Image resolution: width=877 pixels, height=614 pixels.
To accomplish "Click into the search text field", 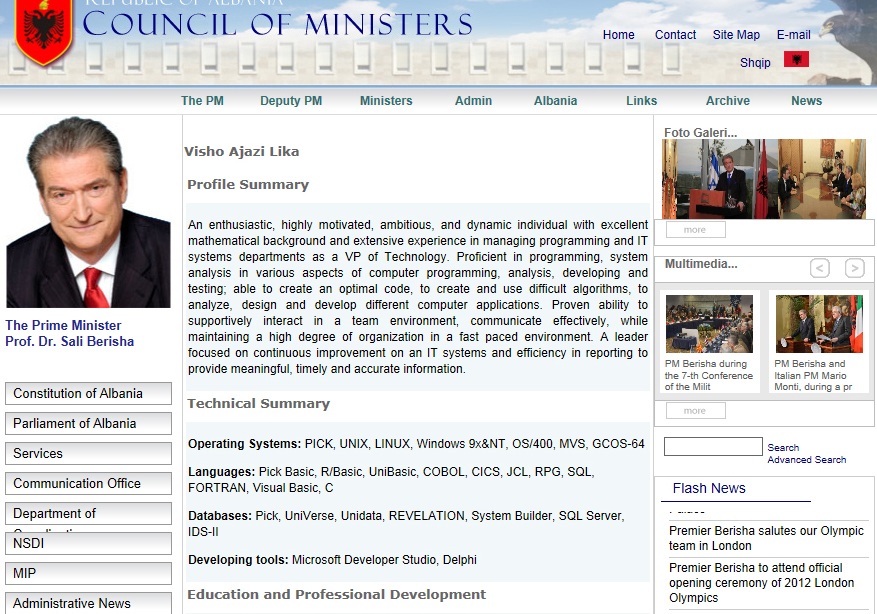I will (x=712, y=447).
